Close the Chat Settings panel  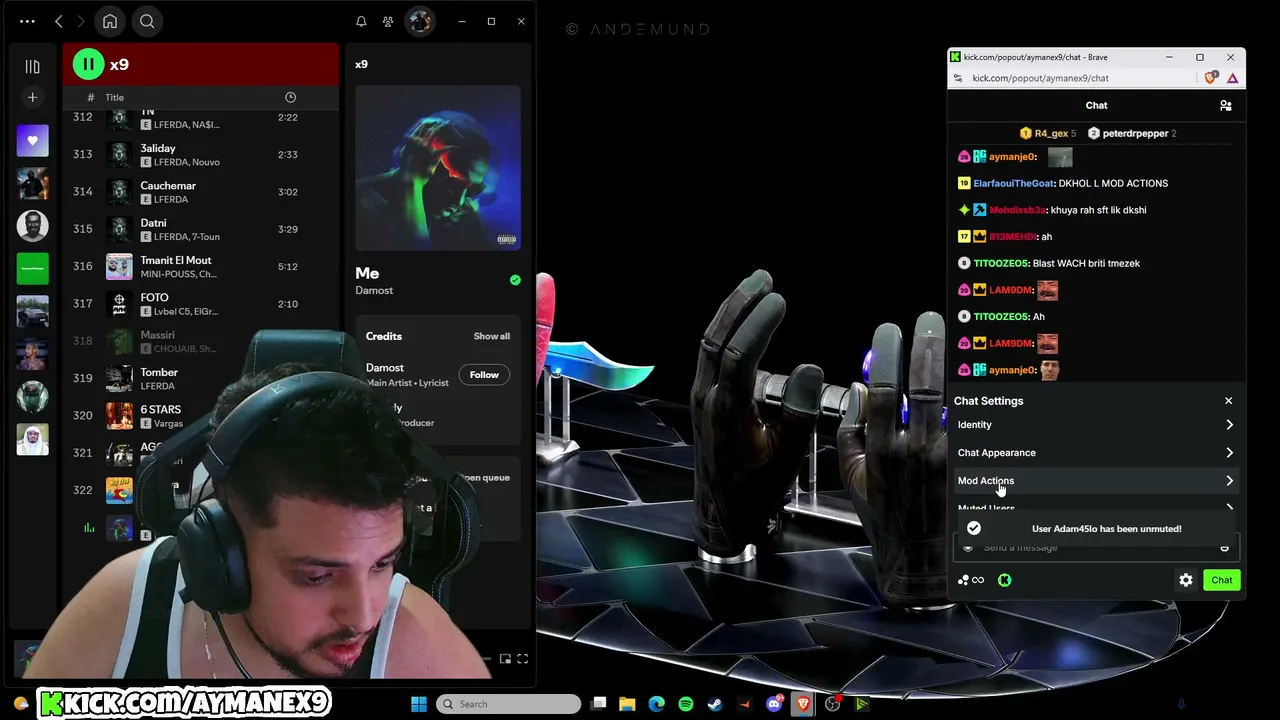point(1229,401)
